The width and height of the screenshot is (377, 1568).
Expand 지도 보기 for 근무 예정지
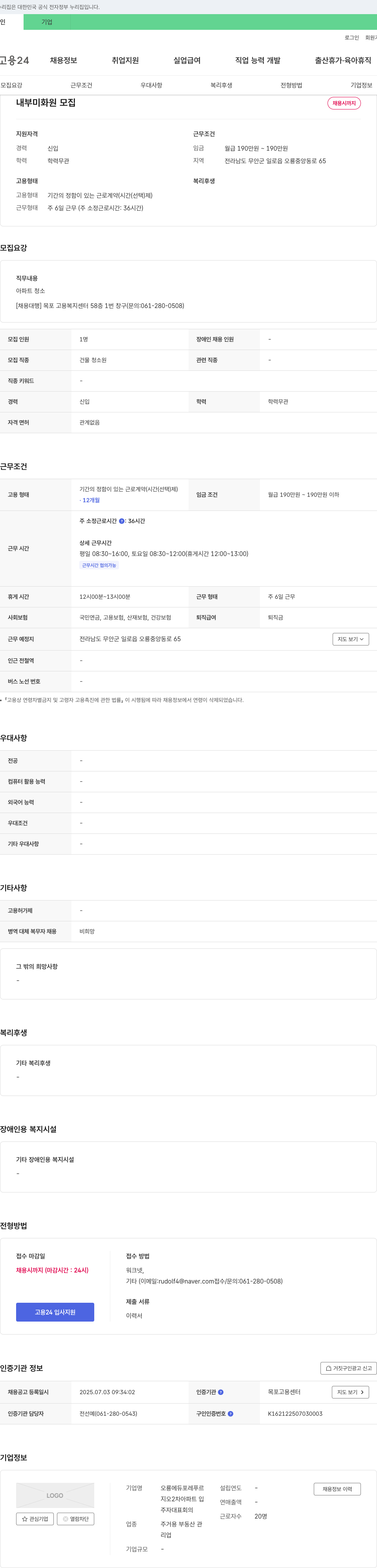click(351, 639)
